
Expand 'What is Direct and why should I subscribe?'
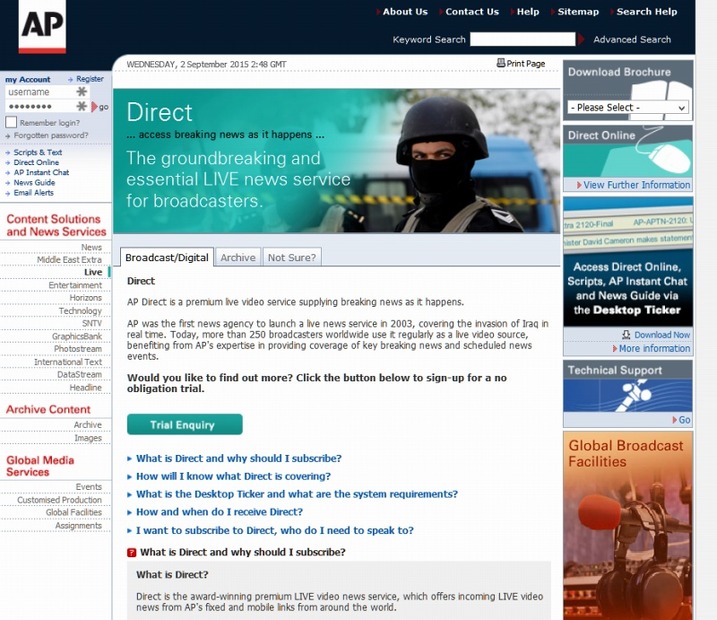coord(239,458)
